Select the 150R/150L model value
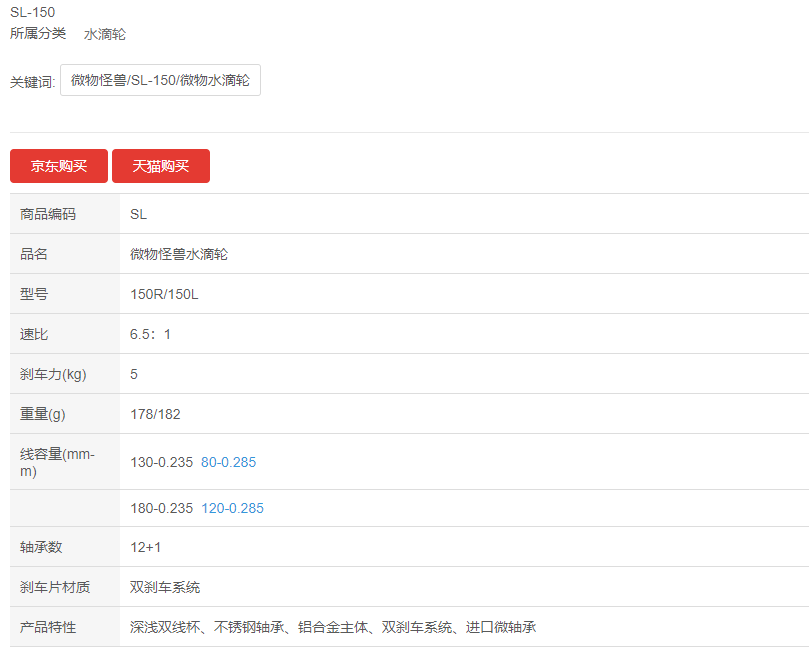The image size is (809, 658). click(x=165, y=294)
